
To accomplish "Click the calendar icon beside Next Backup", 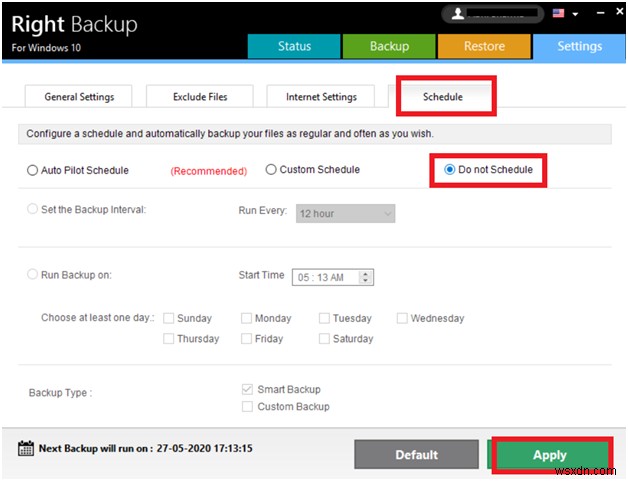I will (26, 448).
